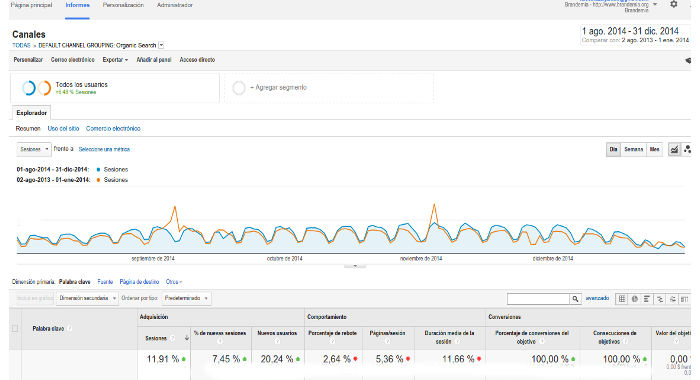Click the avanzado filter link
This screenshot has width=700, height=380.
pos(597,298)
